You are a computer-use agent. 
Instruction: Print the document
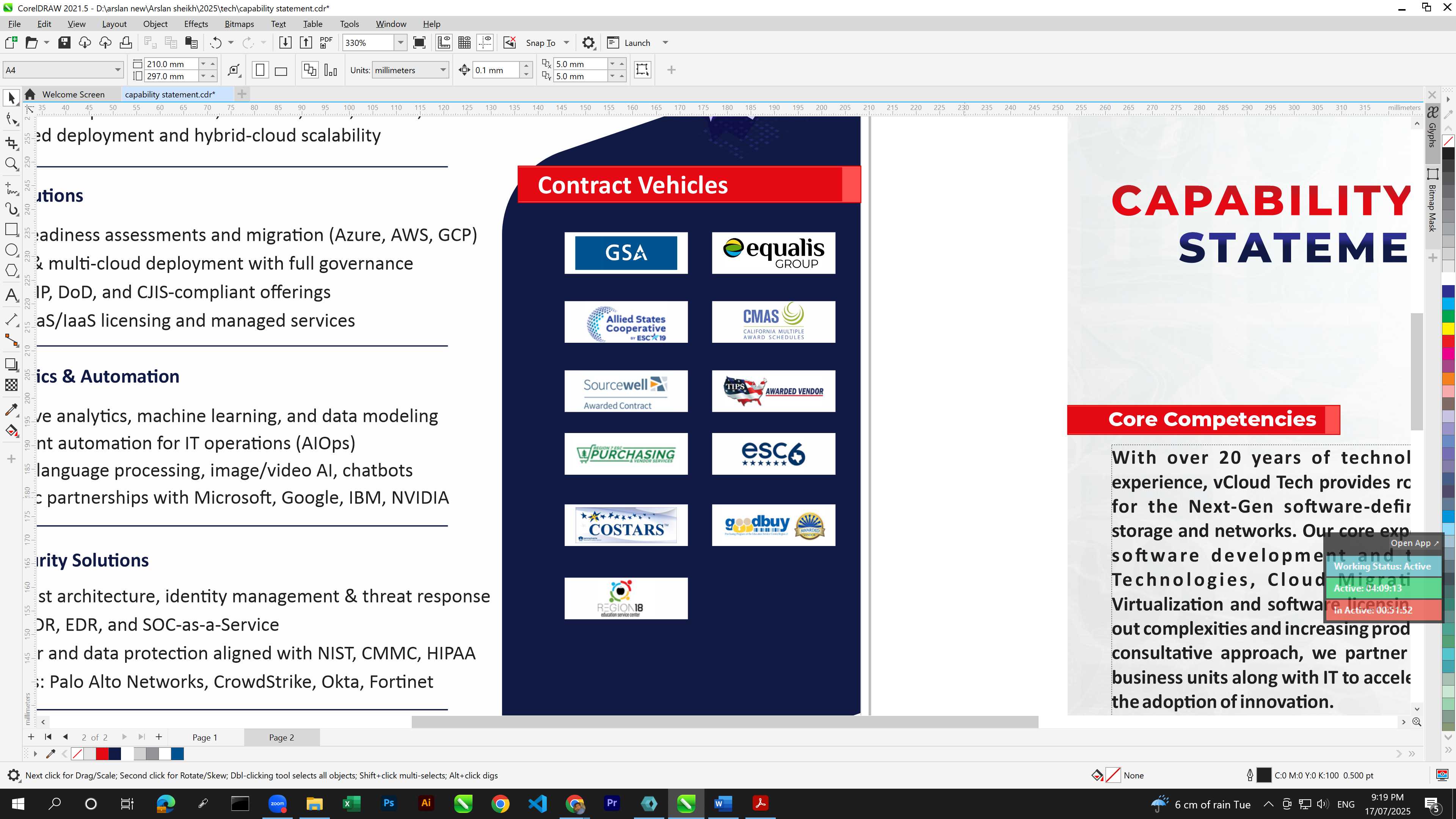pos(126,42)
